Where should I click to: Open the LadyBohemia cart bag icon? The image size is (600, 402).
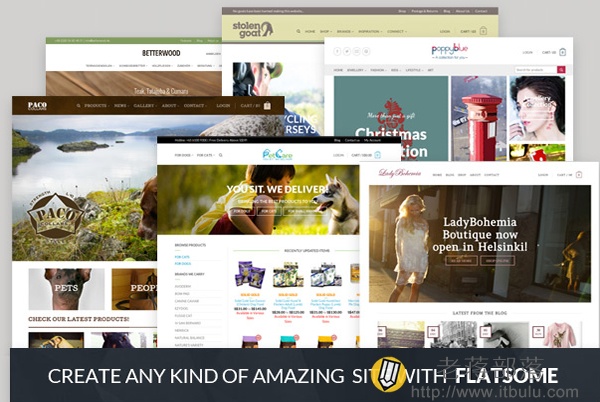click(579, 174)
